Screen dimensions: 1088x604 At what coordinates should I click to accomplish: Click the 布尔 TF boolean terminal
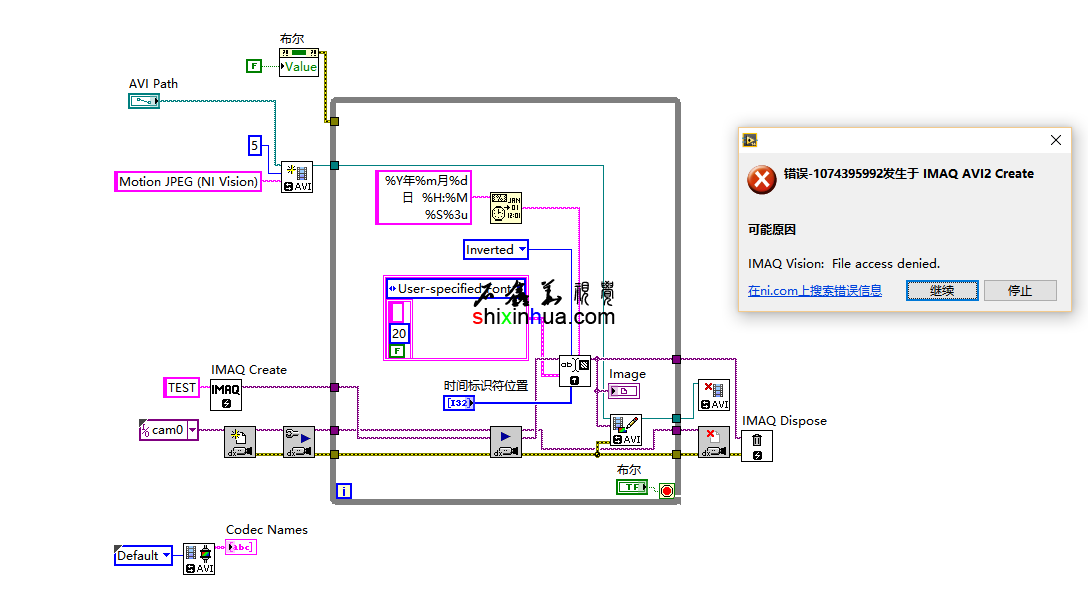[631, 487]
